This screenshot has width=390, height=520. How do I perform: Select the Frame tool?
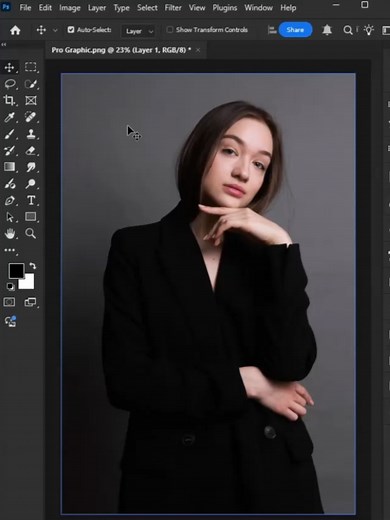(31, 100)
